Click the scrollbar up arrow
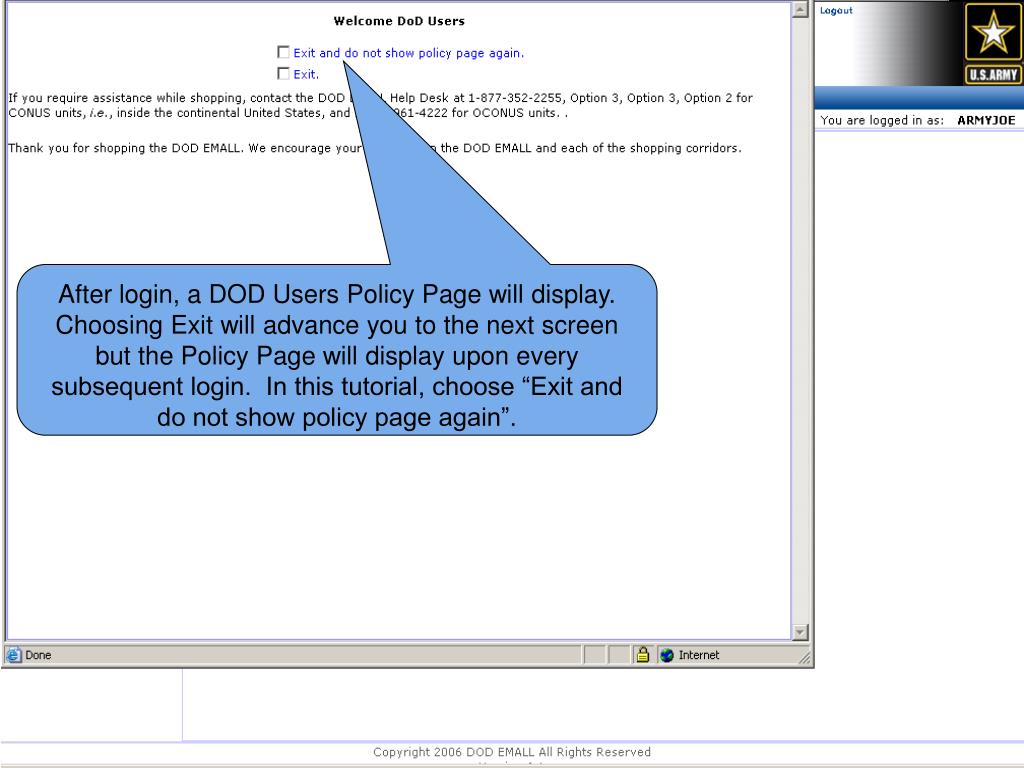The height and width of the screenshot is (768, 1024). click(x=800, y=10)
